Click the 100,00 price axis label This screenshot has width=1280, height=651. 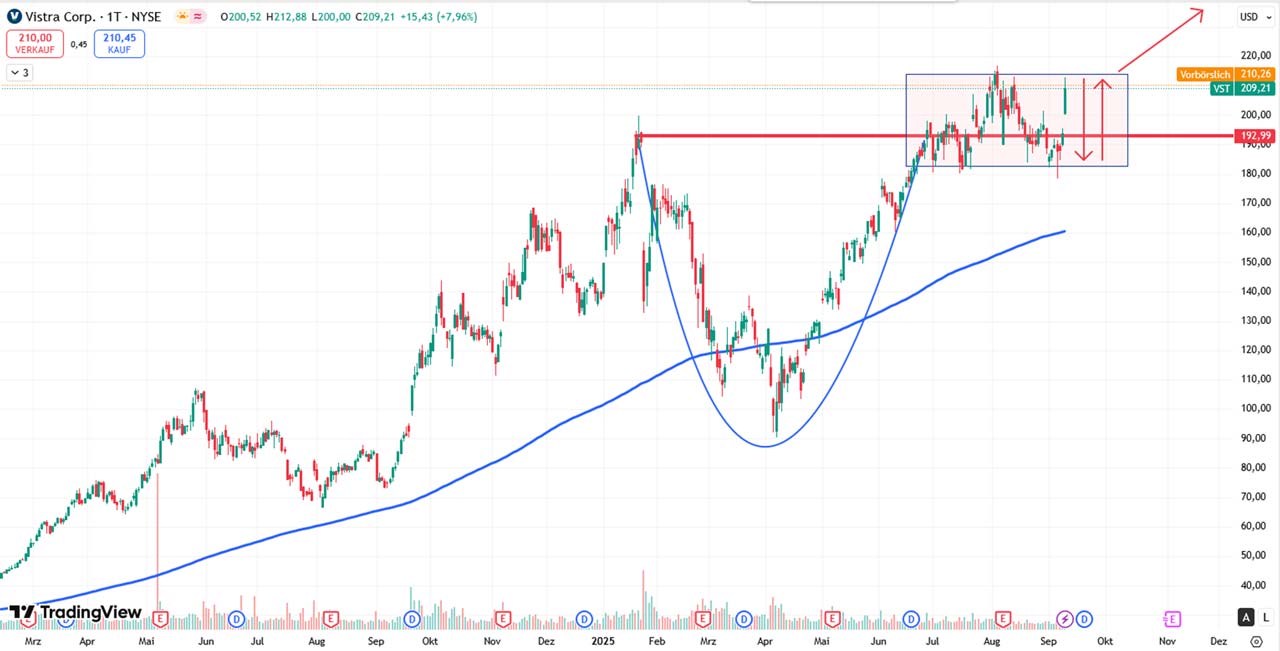[x=1255, y=408]
